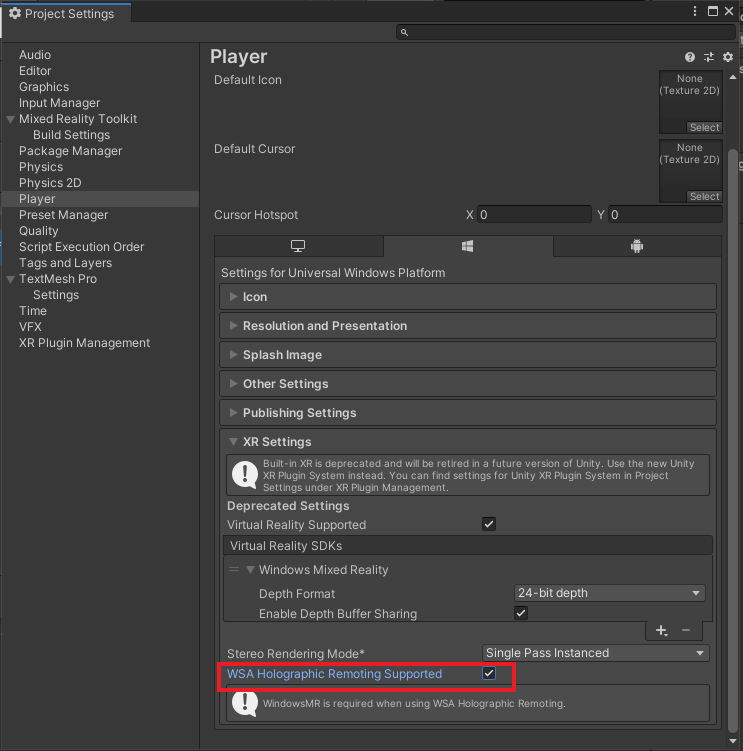Open the Preset Manager settings

coord(63,215)
